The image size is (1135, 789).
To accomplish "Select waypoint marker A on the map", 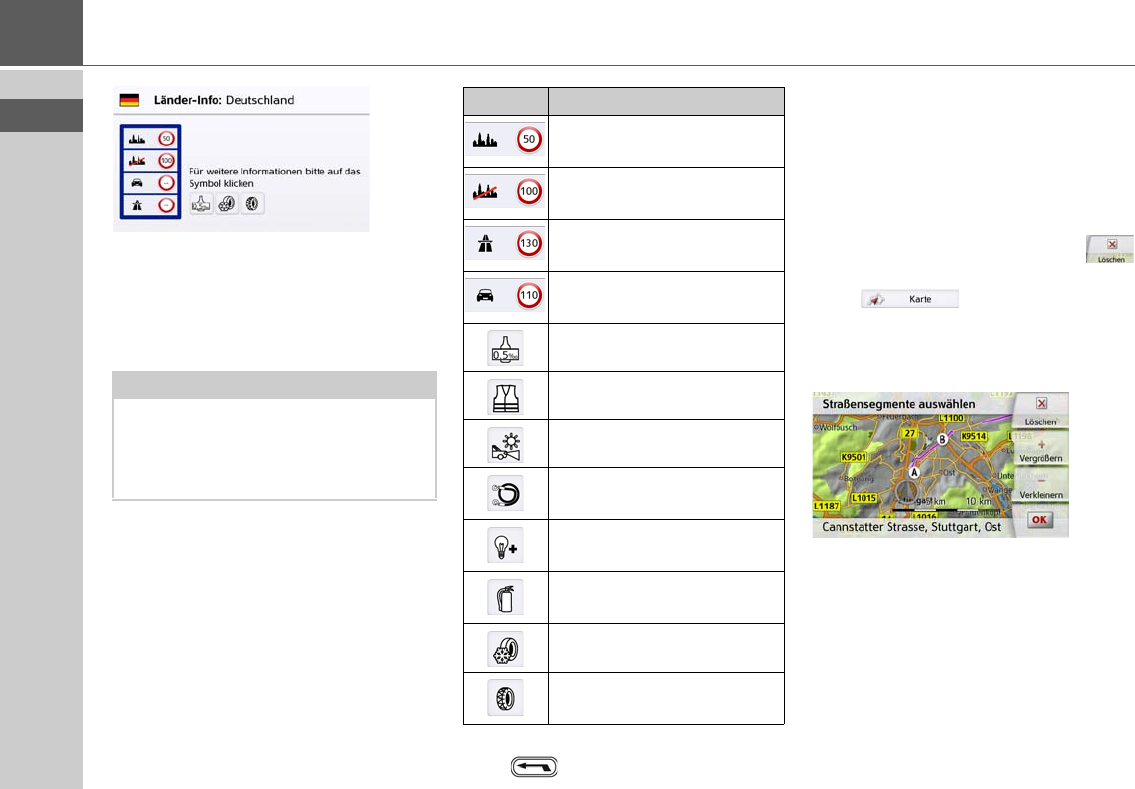I will coord(914,472).
